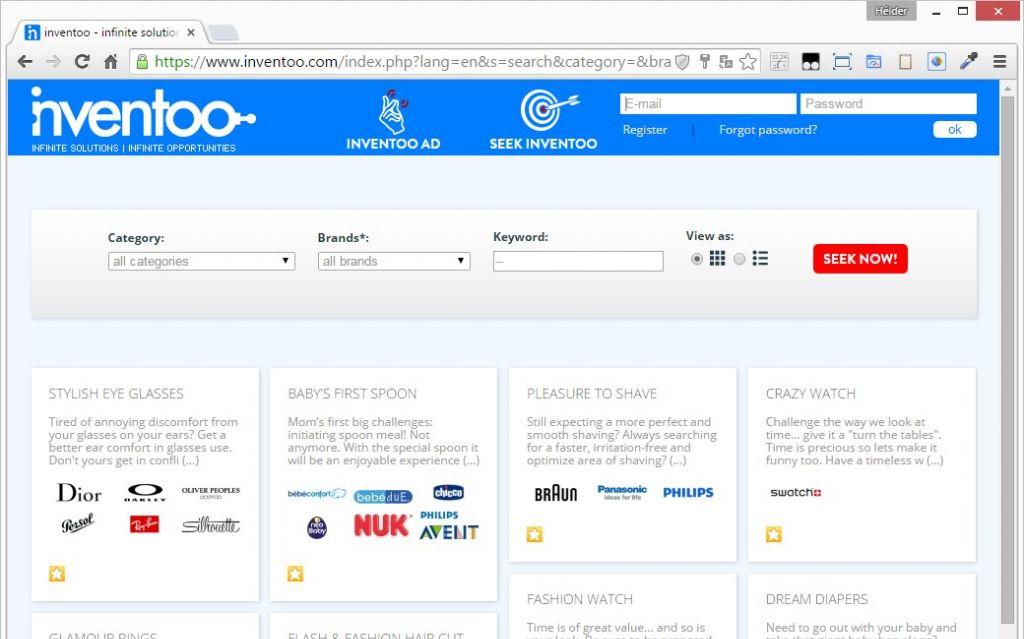
Task: Click the star icon under Pleasure to Shave
Action: coord(535,535)
